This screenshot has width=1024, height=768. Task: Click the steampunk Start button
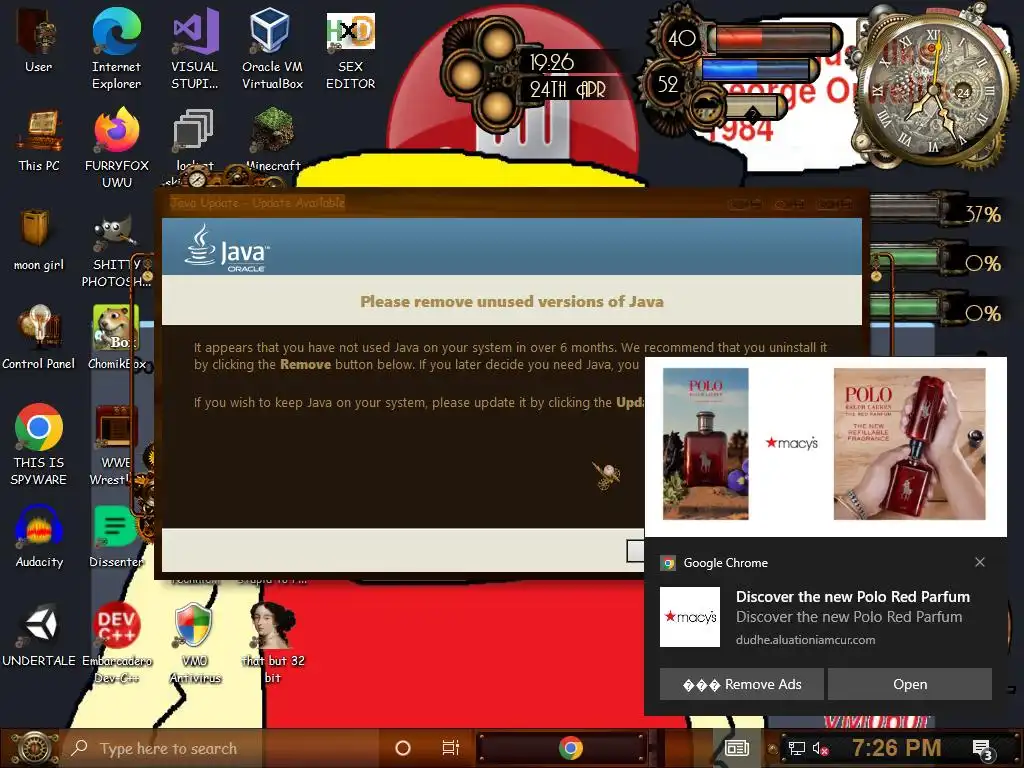click(x=33, y=748)
